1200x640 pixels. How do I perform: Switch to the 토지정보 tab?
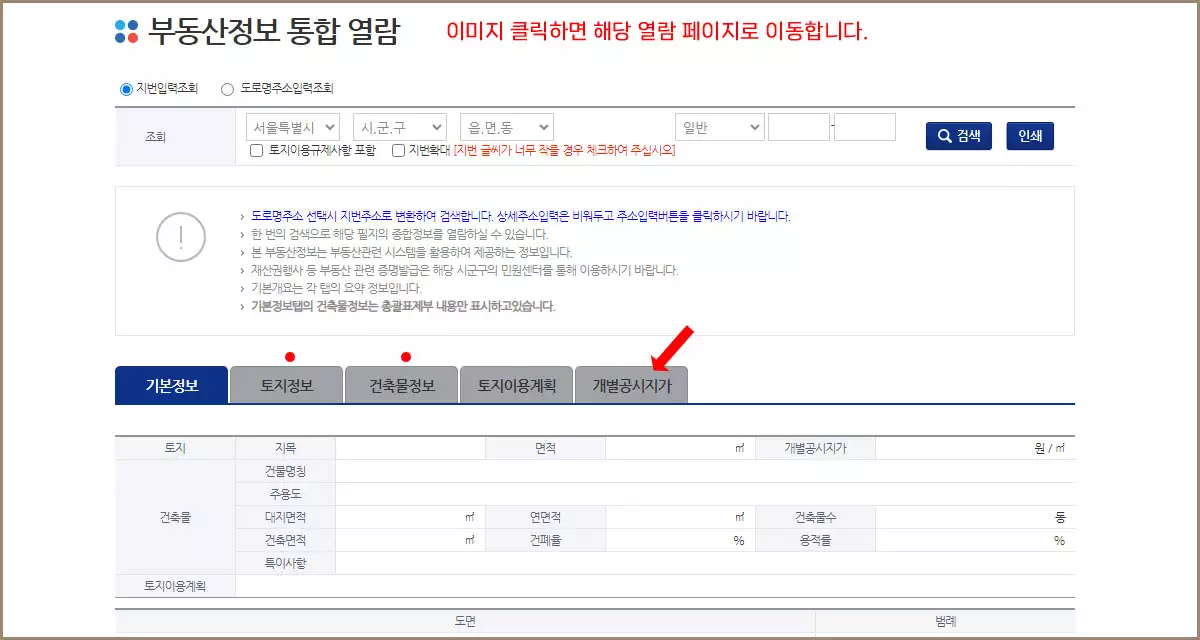pos(286,384)
